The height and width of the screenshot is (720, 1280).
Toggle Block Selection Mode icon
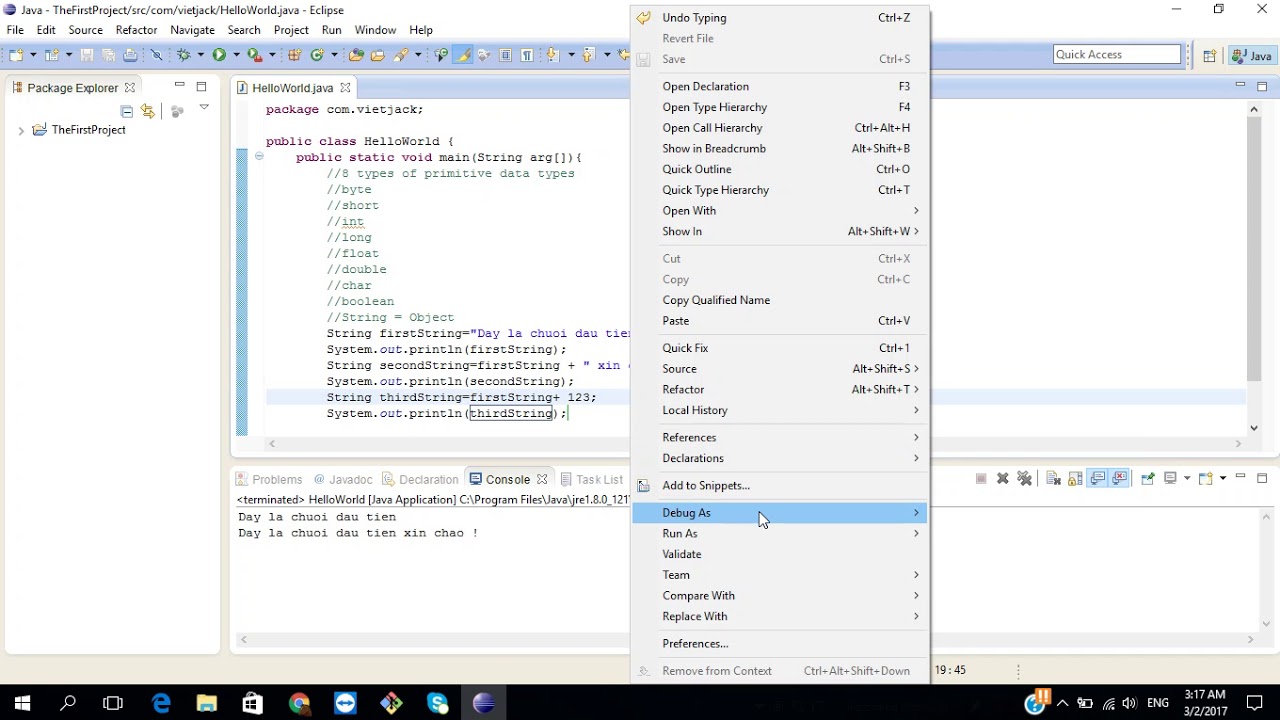(506, 55)
